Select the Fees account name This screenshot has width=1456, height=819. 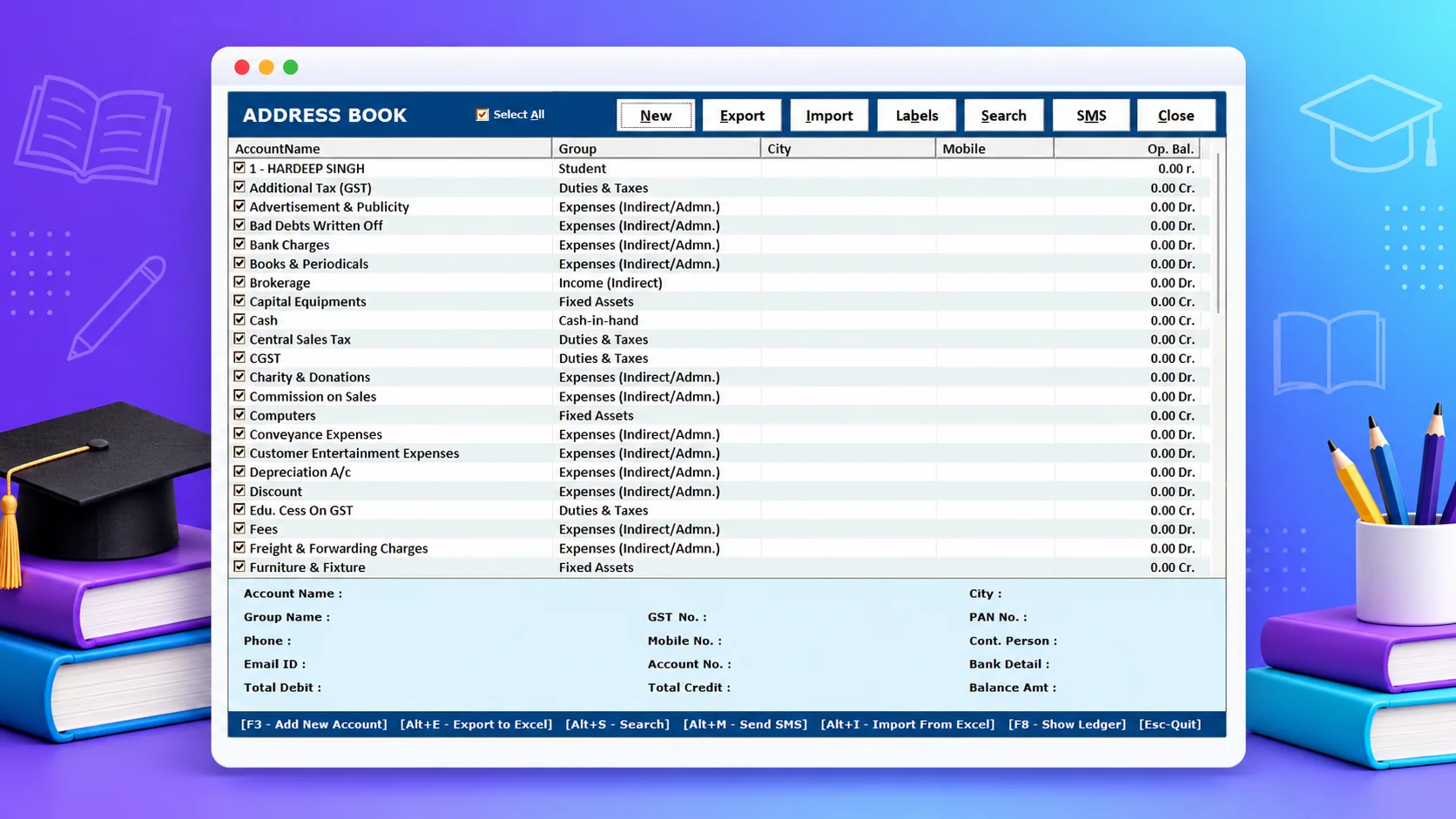click(x=264, y=529)
